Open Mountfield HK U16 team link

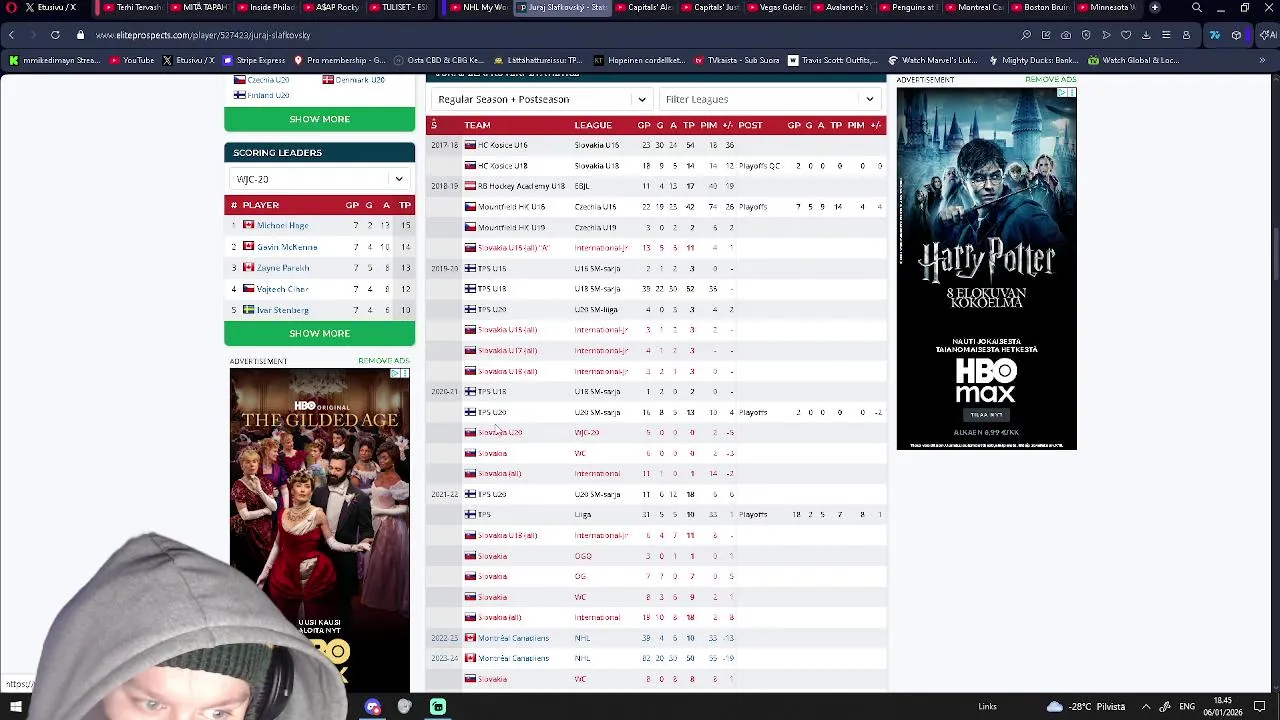coord(511,207)
